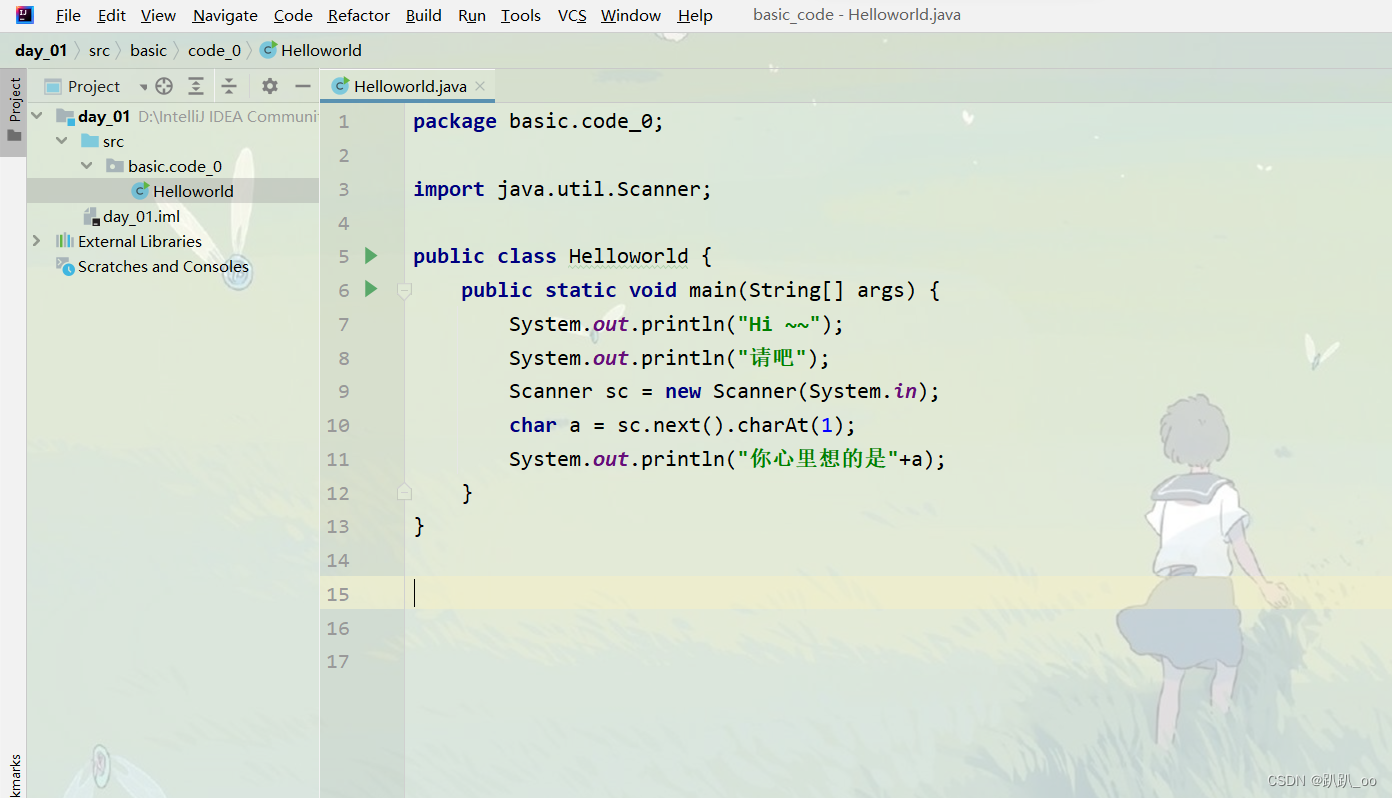The width and height of the screenshot is (1392, 798).
Task: Open Project panel settings gear
Action: tap(270, 86)
